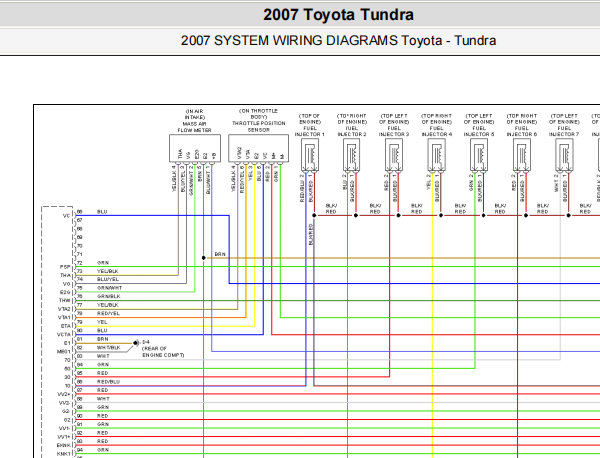Click the THW terminal label

click(65, 301)
